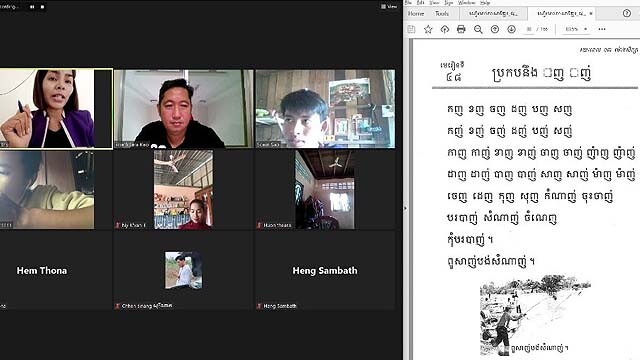The height and width of the screenshot is (360, 640).
Task: Pause the Zoom recording
Action: tap(32, 7)
